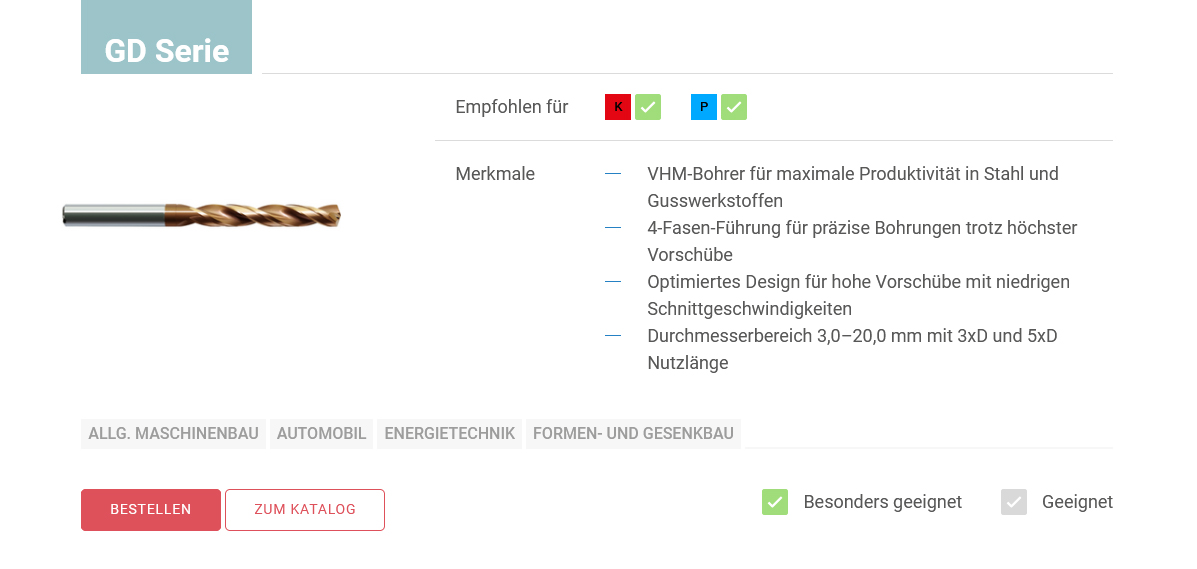Click the 4-Fasen-Führung feature line
Viewport: 1197px width, 569px height.
pyautogui.click(x=861, y=241)
